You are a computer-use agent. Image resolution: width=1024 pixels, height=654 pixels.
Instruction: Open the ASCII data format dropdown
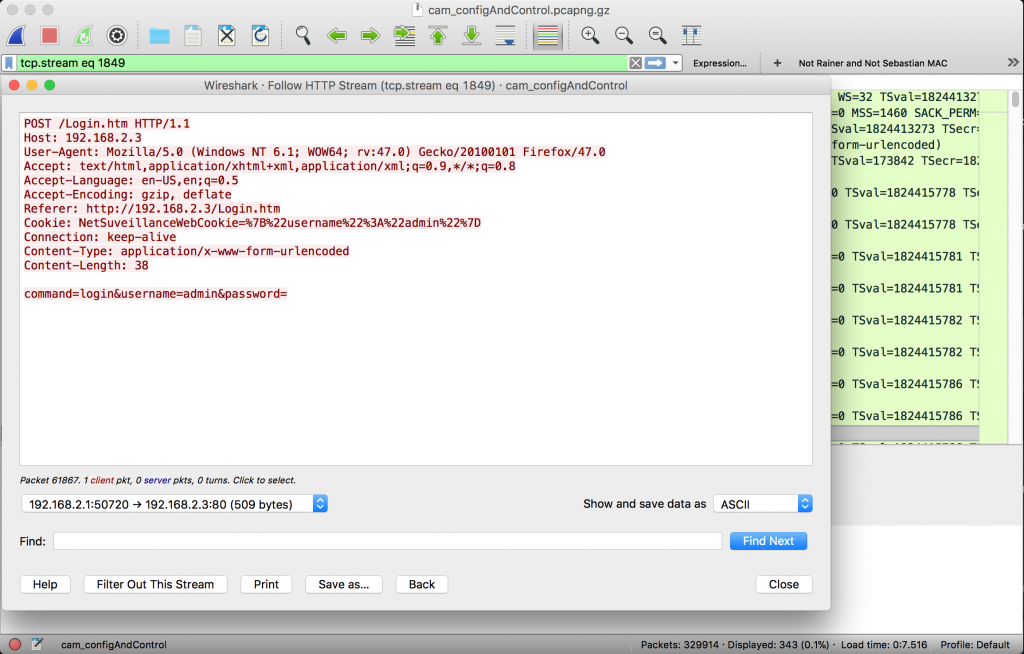pyautogui.click(x=764, y=504)
